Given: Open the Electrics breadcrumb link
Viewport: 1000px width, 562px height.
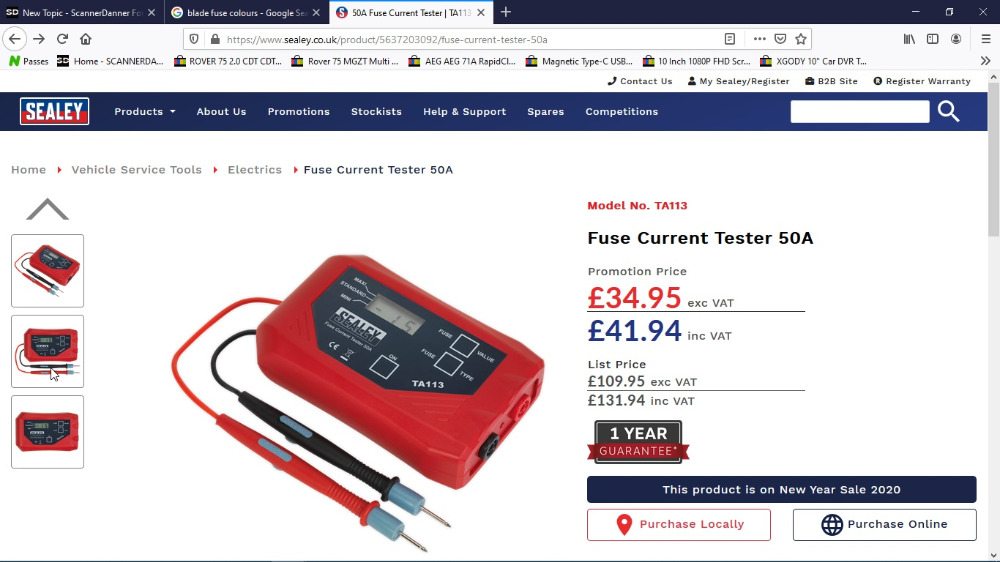Looking at the screenshot, I should tap(254, 170).
